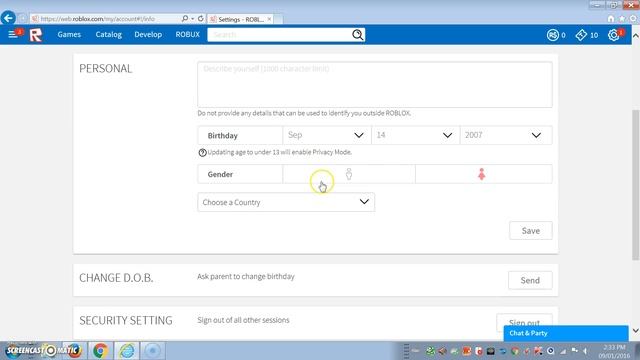Open birthday day dropdown showing 14

pos(416,135)
